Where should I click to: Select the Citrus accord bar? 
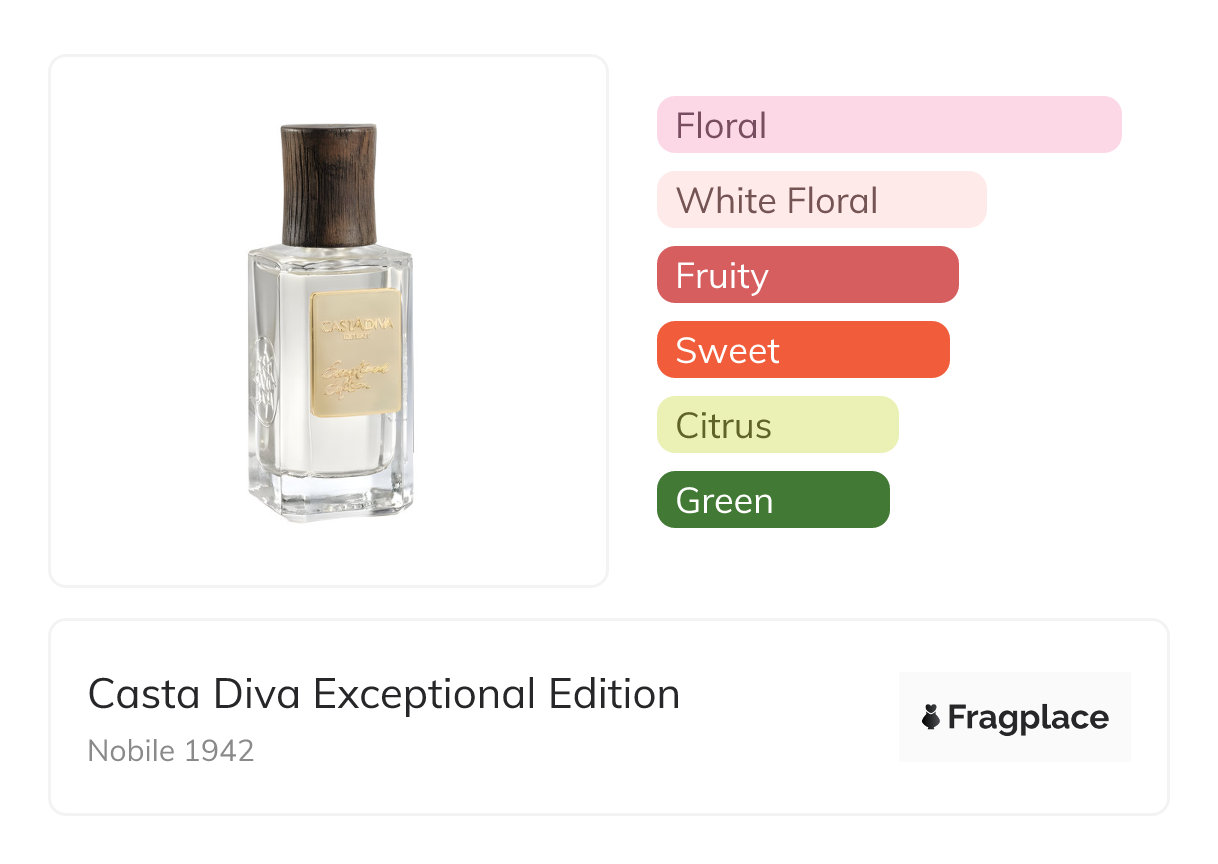pos(777,425)
